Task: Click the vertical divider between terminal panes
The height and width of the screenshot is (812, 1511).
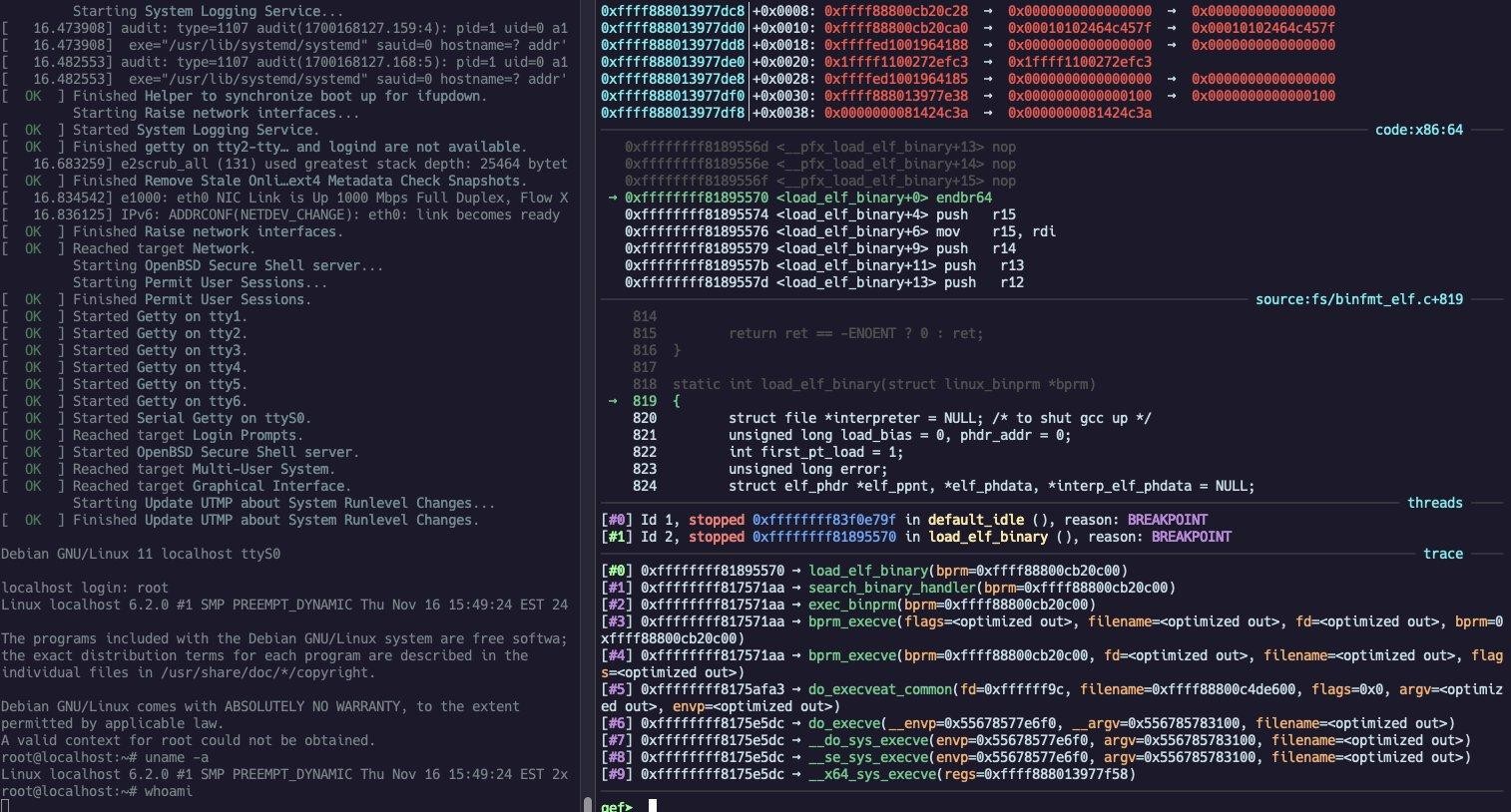Action: tap(585, 399)
